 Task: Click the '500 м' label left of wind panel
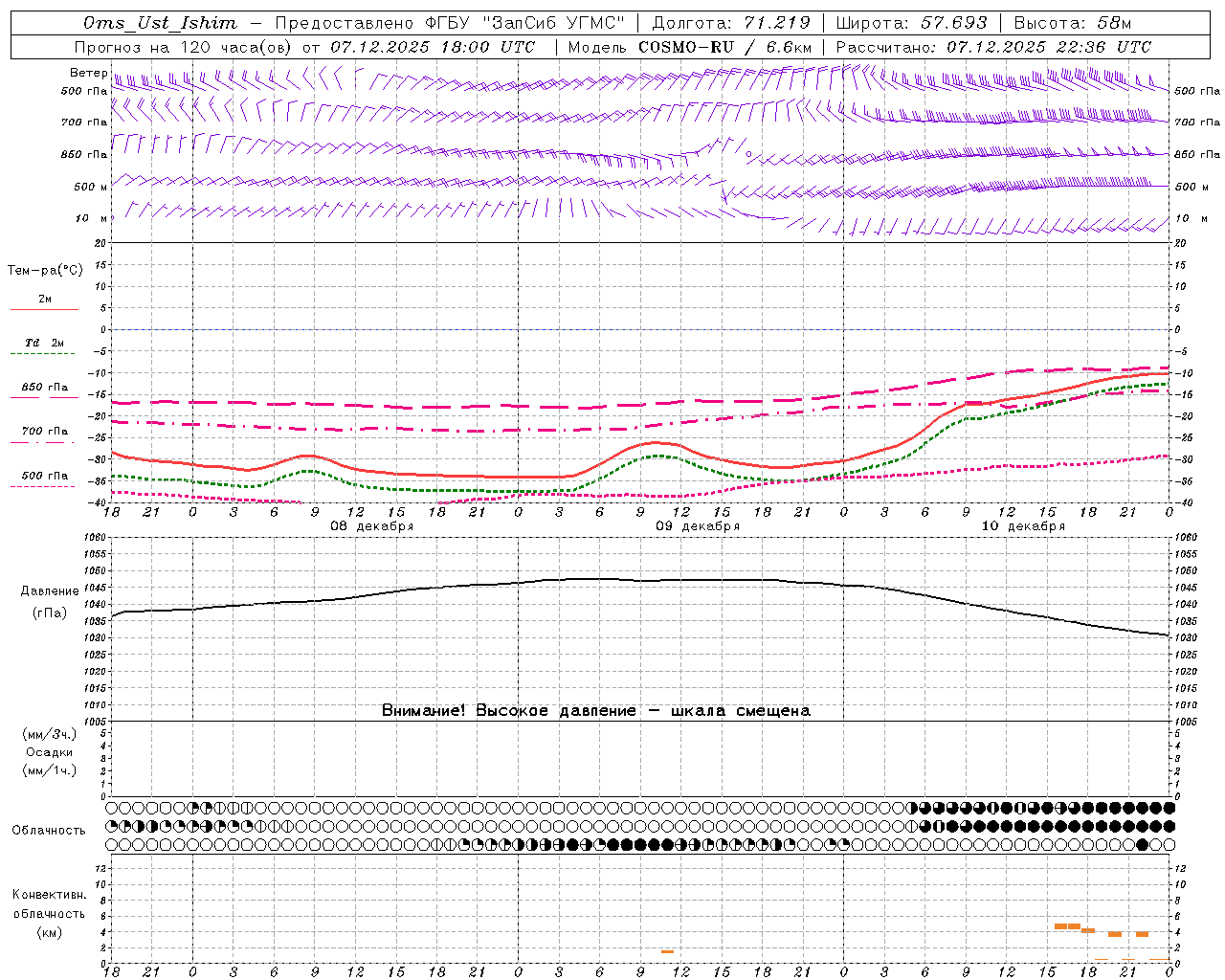91,187
